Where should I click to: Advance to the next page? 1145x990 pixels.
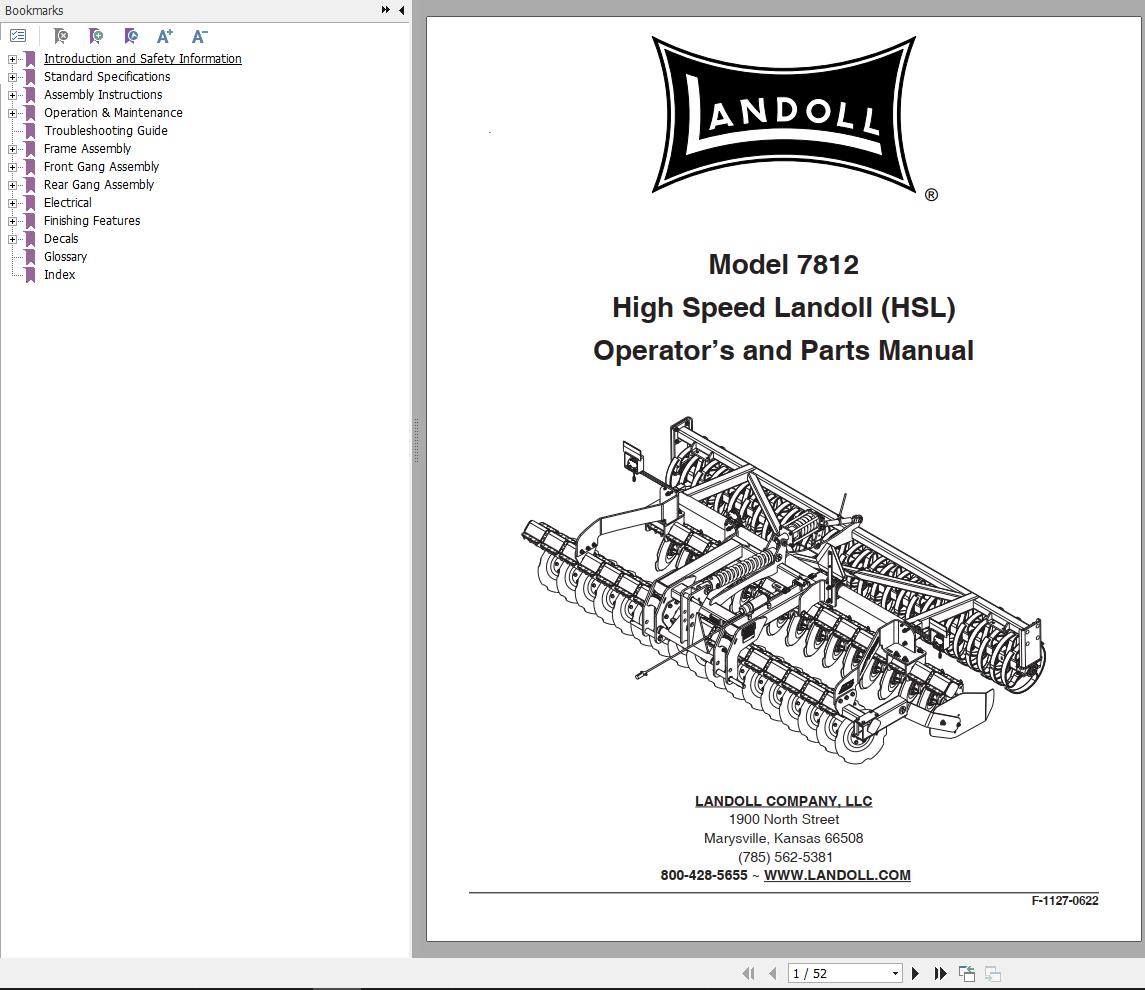[915, 972]
